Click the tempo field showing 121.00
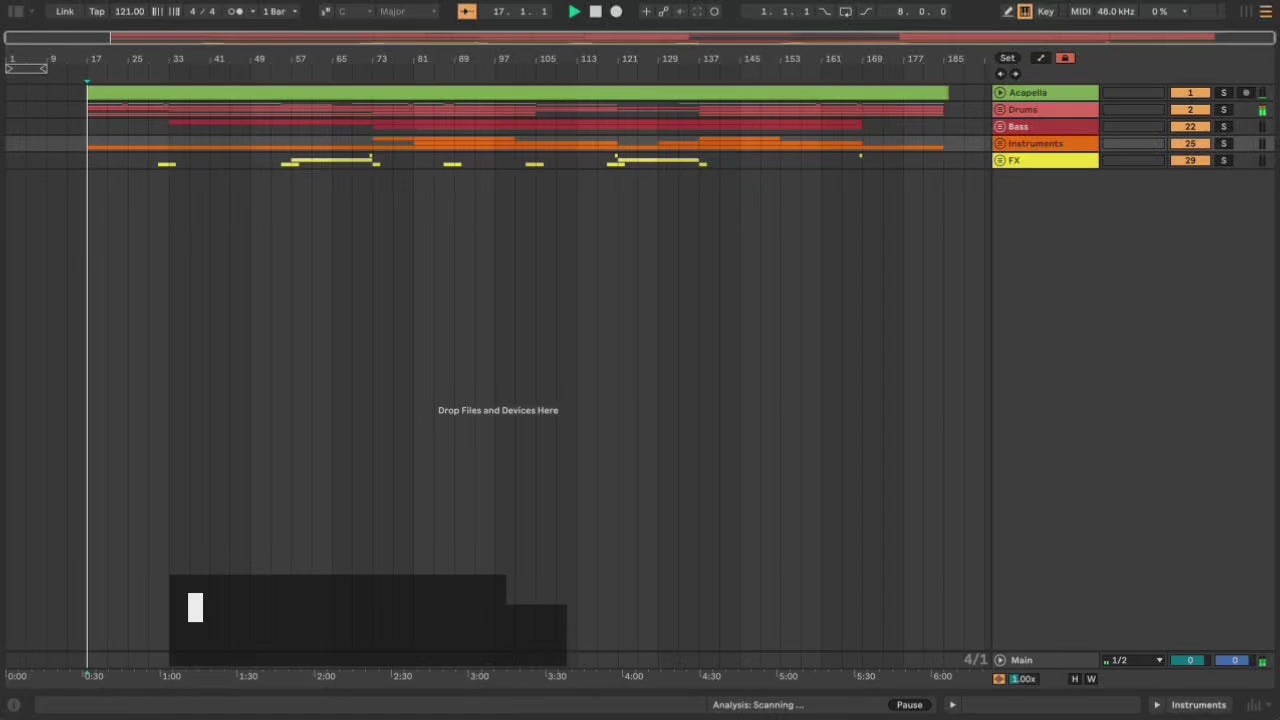1280x720 pixels. click(129, 12)
